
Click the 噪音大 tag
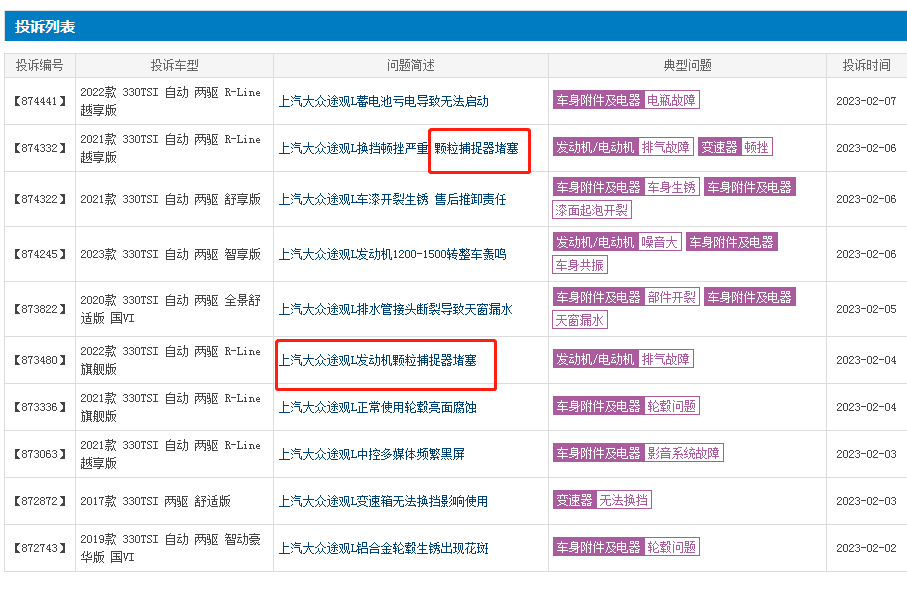659,242
